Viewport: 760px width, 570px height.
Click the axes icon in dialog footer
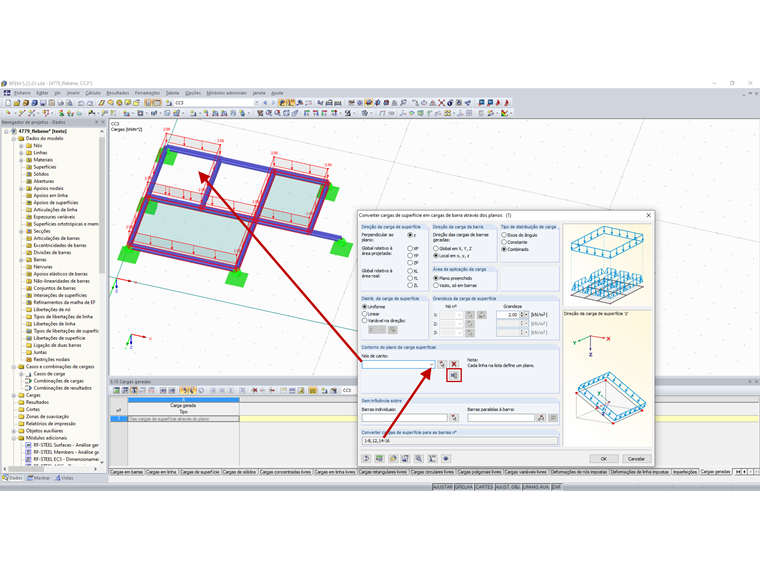[x=432, y=459]
